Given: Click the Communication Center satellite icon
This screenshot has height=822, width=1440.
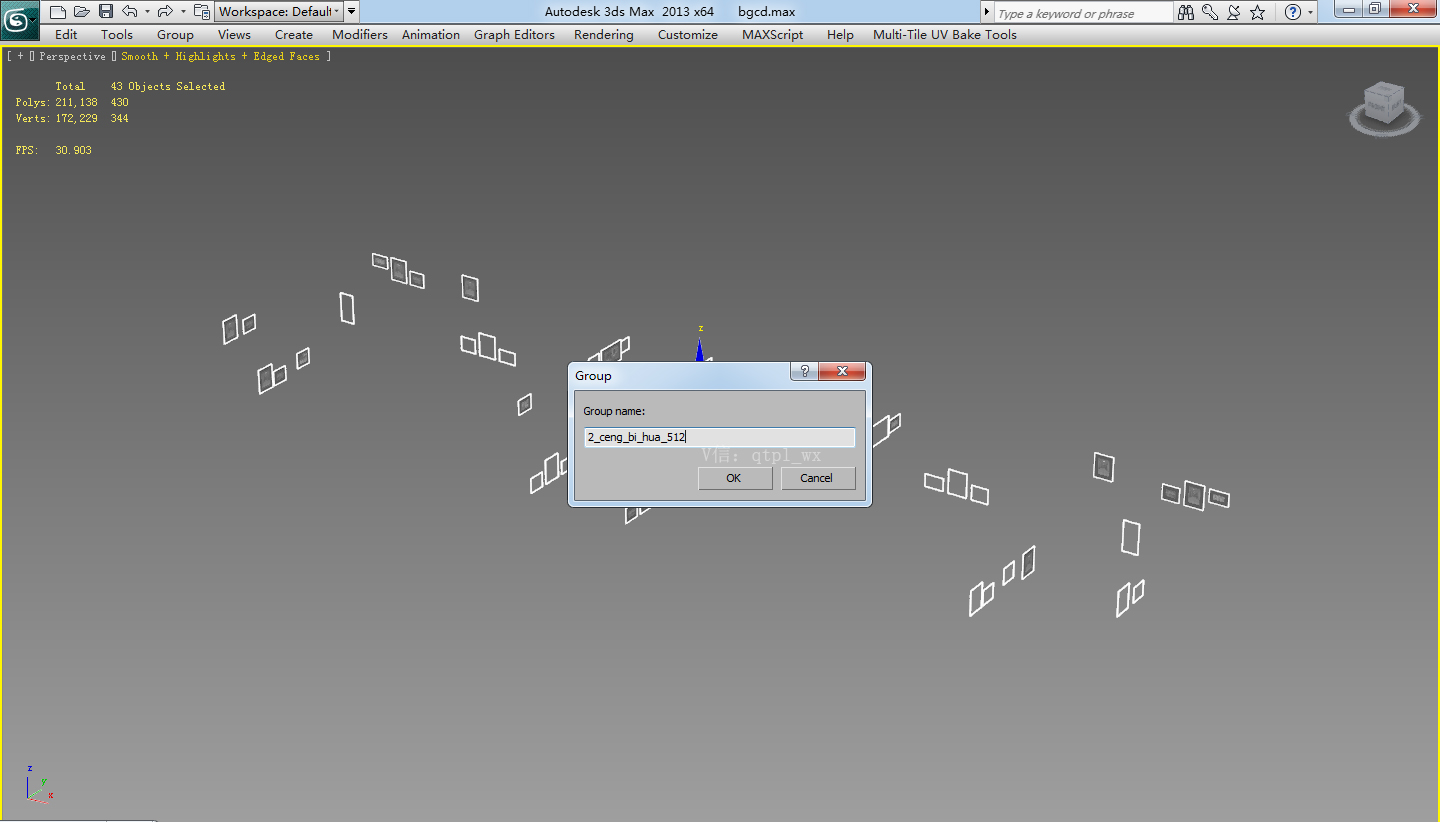Looking at the screenshot, I should (1234, 13).
